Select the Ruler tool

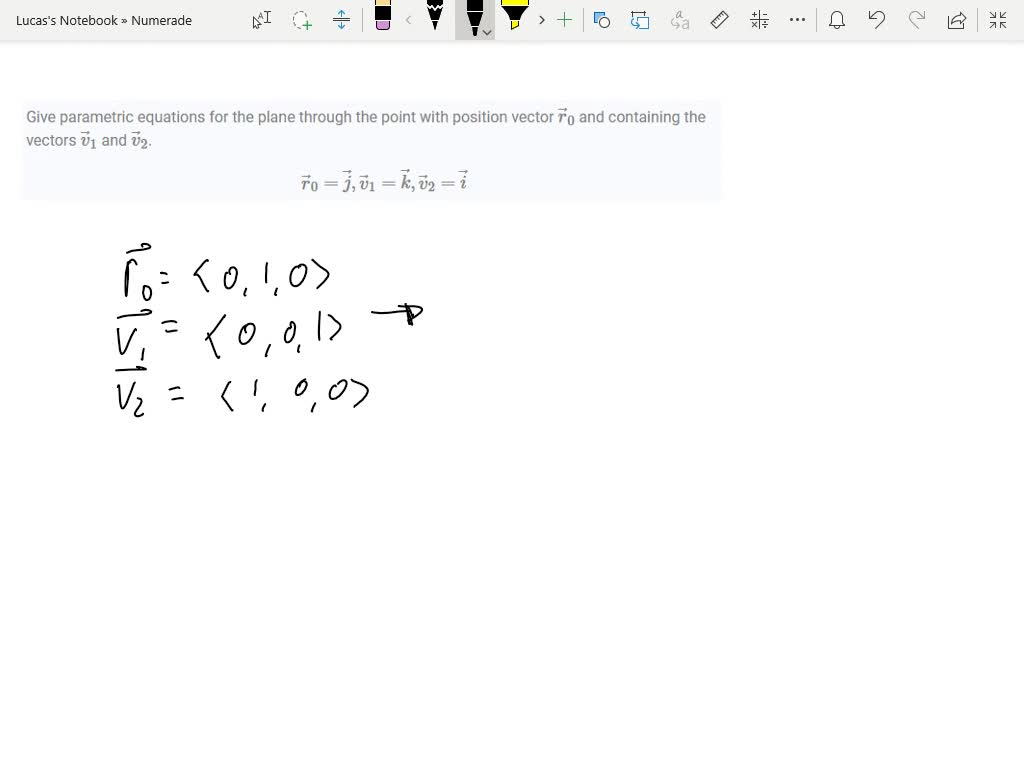pos(719,20)
